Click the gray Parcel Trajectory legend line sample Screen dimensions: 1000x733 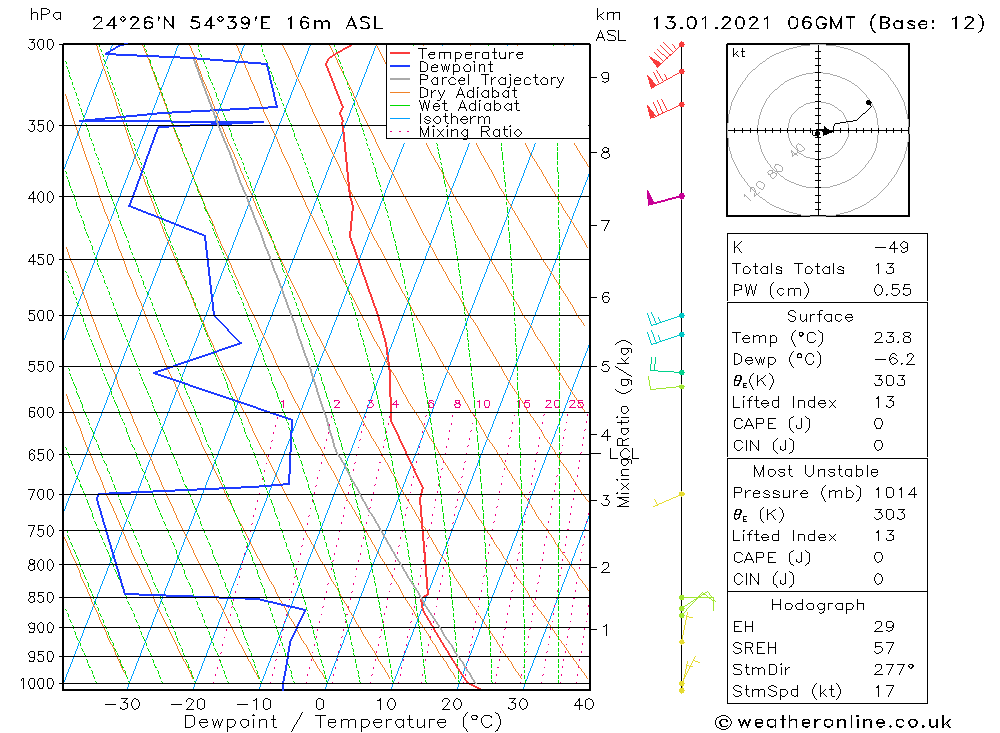tap(399, 80)
